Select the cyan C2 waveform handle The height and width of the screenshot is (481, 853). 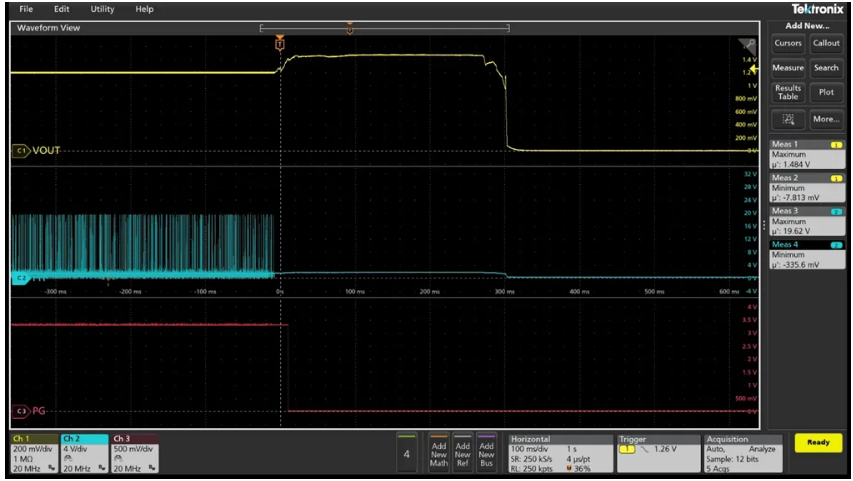click(x=20, y=276)
